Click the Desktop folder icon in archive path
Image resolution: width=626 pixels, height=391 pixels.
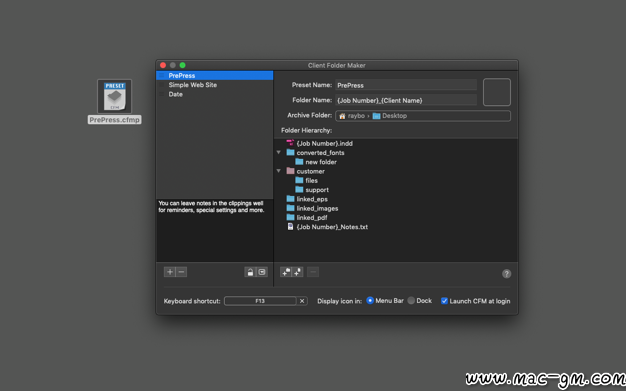tap(376, 116)
